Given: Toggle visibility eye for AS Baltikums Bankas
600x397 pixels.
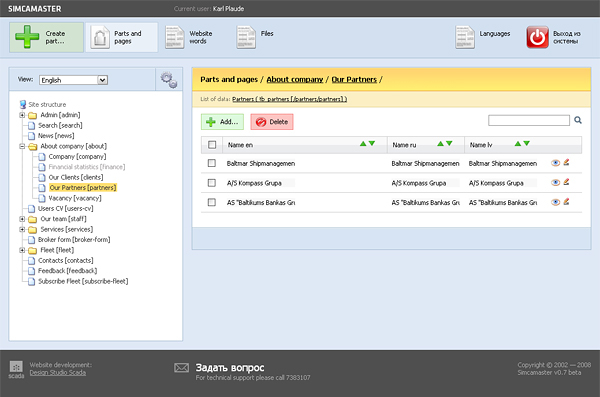Looking at the screenshot, I should (x=555, y=202).
